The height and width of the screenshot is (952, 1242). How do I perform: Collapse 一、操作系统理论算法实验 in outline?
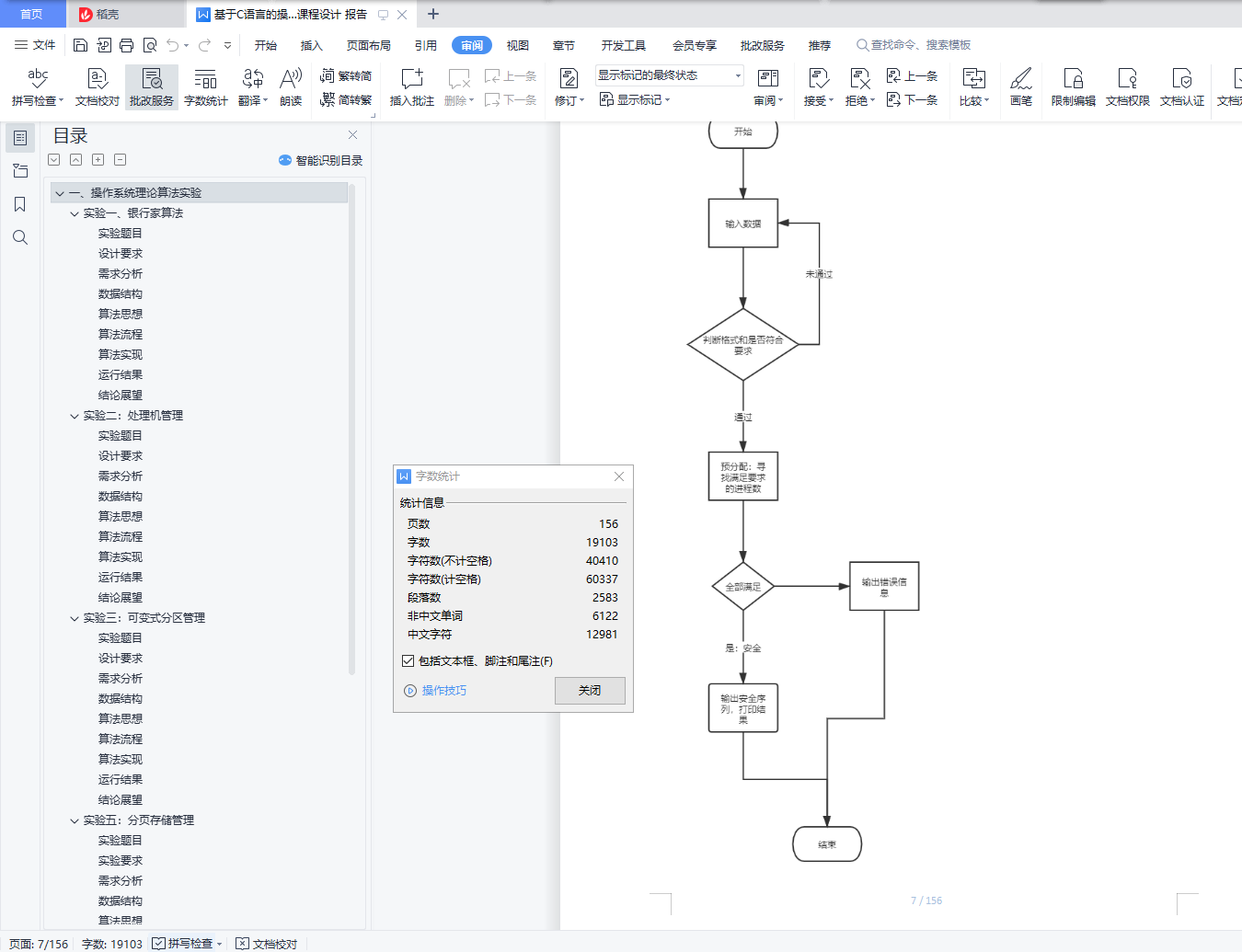pyautogui.click(x=60, y=193)
